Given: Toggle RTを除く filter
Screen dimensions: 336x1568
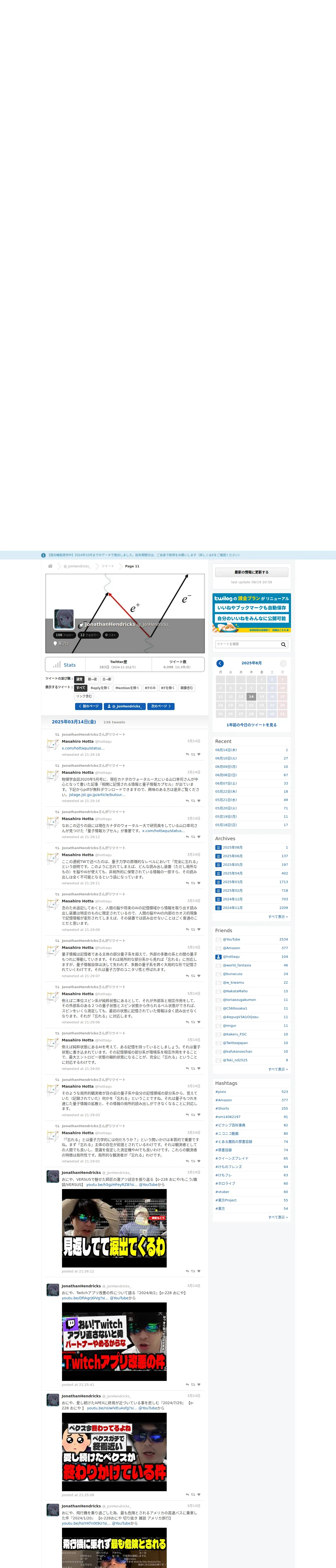Looking at the screenshot, I should coord(168,688).
